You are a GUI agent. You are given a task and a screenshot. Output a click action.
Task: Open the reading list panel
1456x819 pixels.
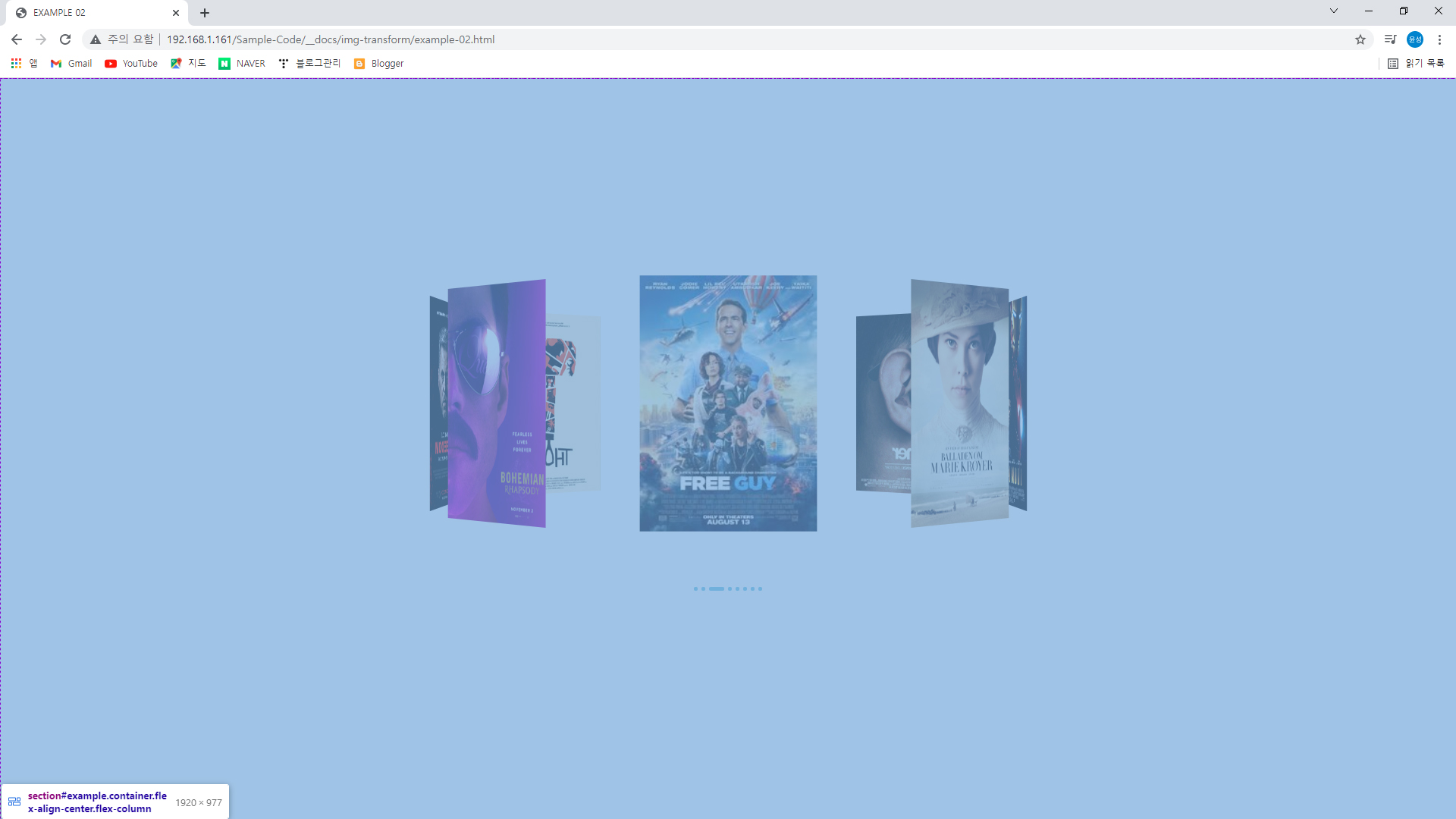pyautogui.click(x=1416, y=64)
